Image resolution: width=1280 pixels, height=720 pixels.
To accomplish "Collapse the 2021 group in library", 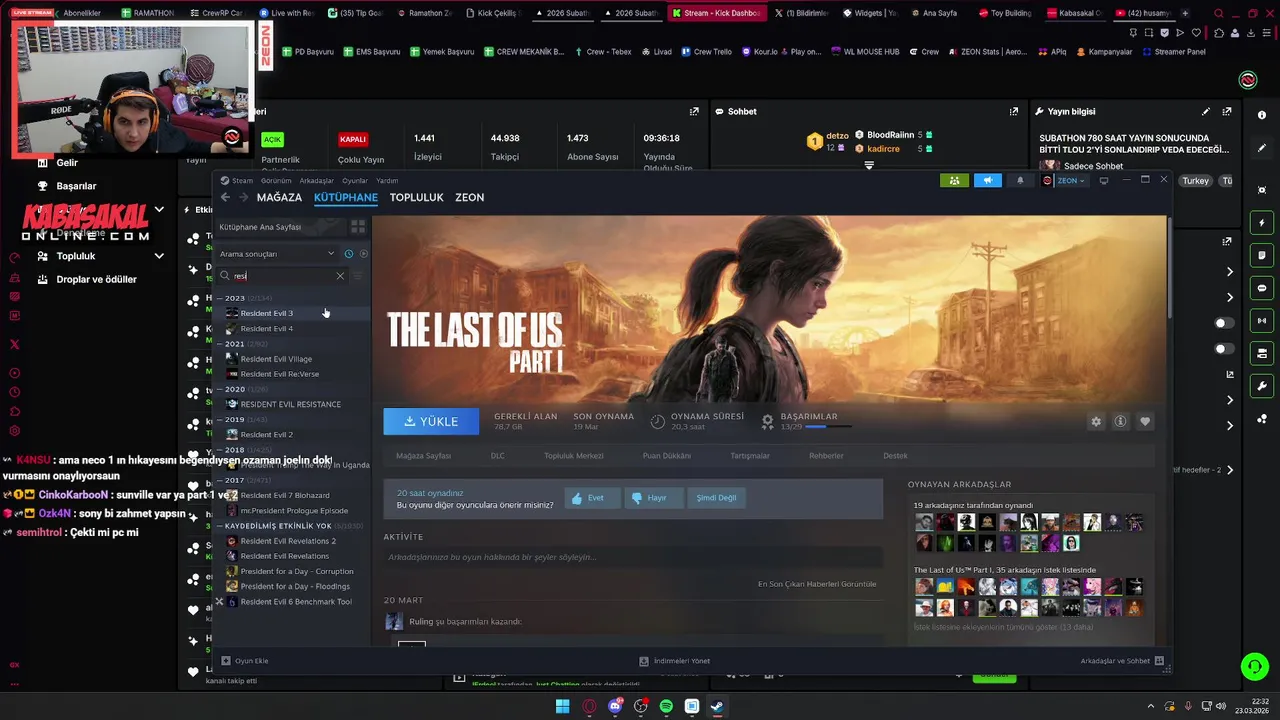I will pos(220,344).
